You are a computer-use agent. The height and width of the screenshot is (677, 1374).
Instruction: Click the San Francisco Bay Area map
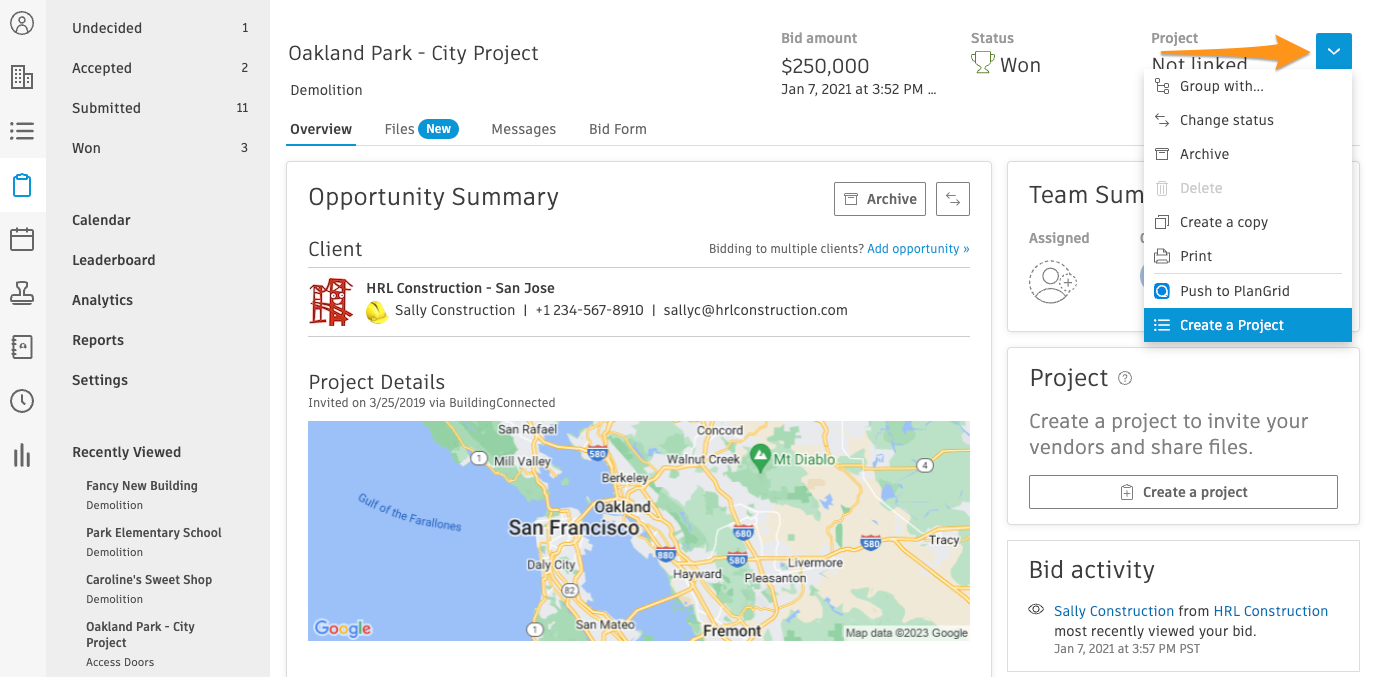(x=639, y=531)
